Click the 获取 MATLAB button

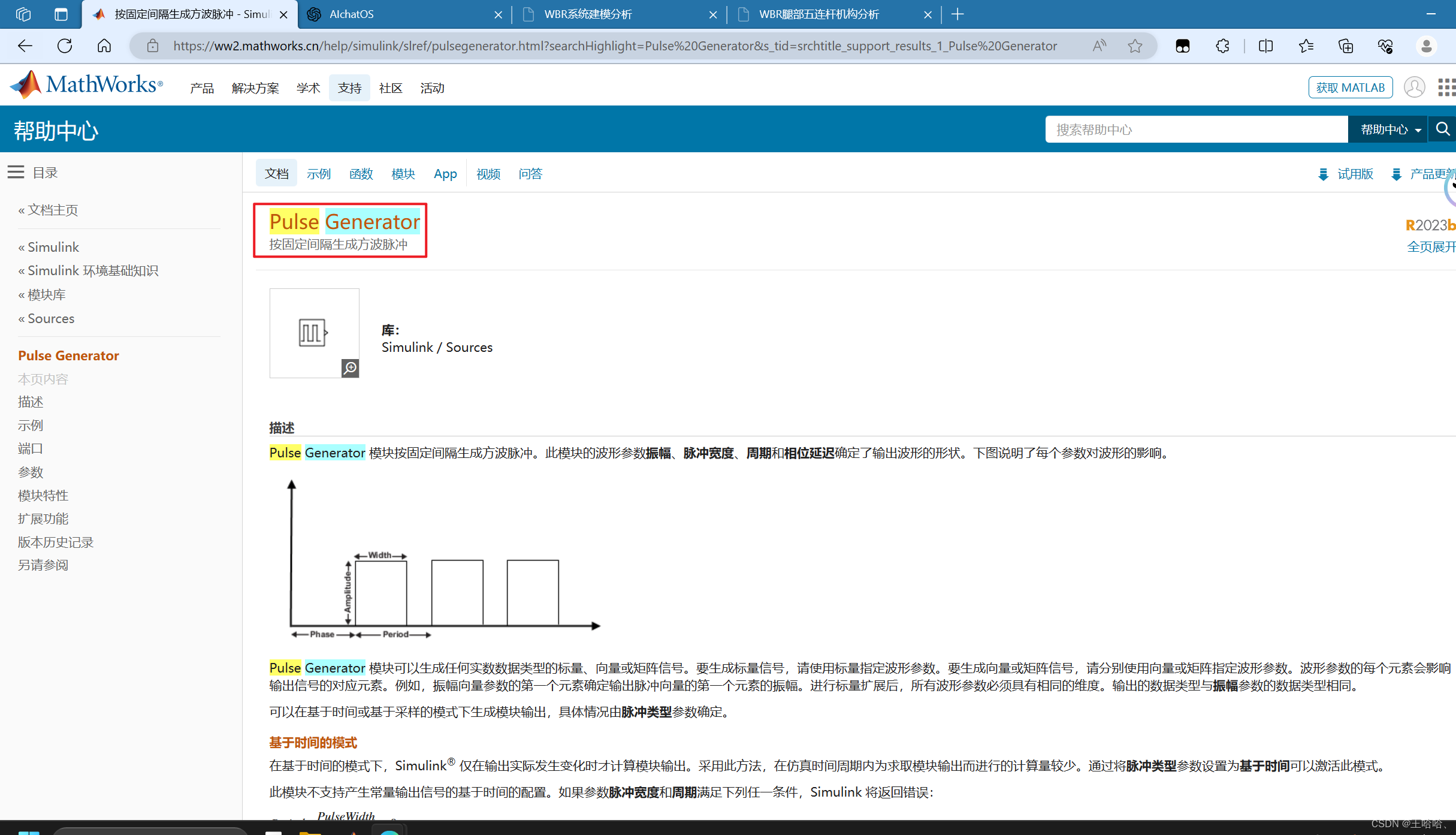[x=1350, y=88]
